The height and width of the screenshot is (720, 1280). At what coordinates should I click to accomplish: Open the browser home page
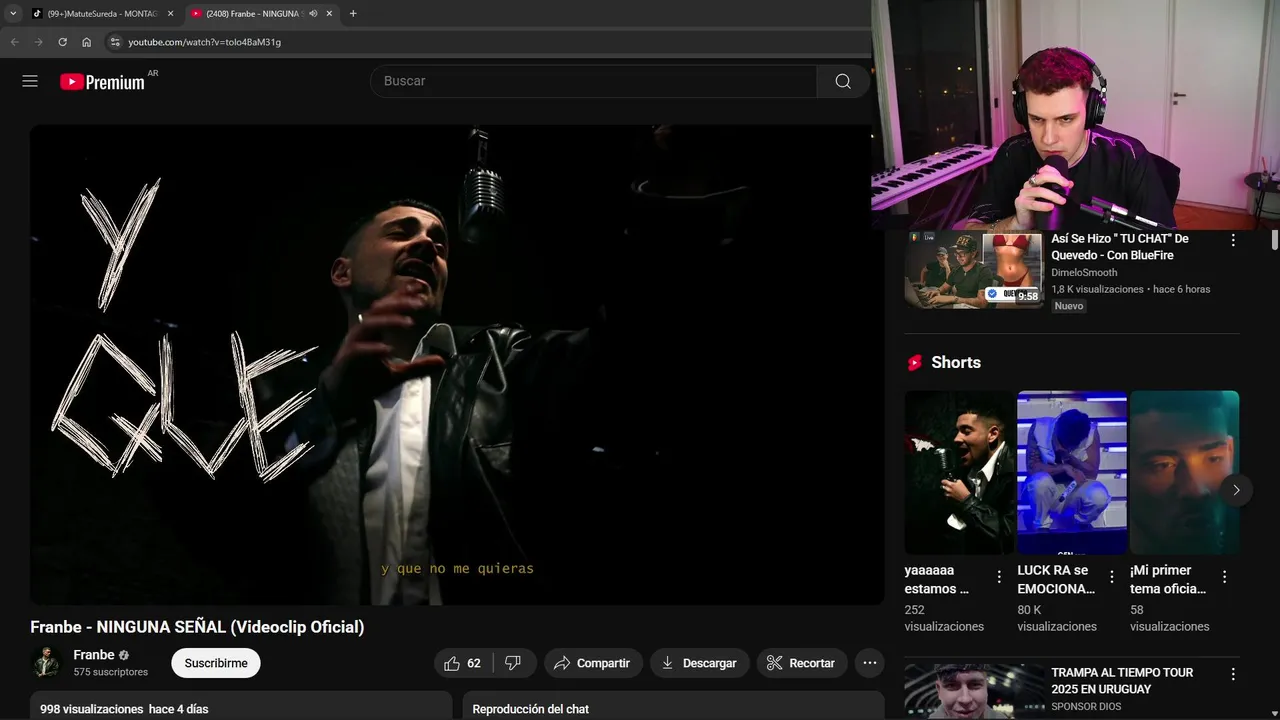click(86, 42)
